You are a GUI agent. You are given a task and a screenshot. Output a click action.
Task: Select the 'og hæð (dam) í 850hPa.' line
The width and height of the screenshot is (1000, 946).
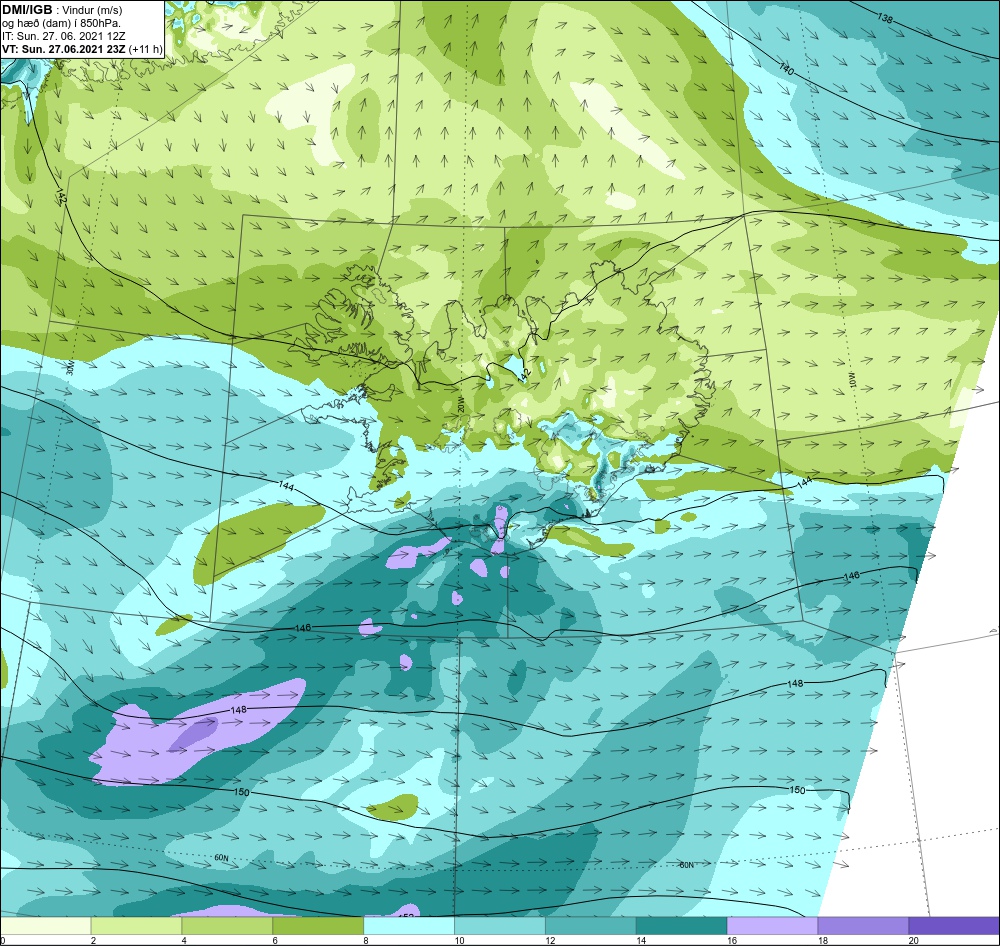(61, 24)
